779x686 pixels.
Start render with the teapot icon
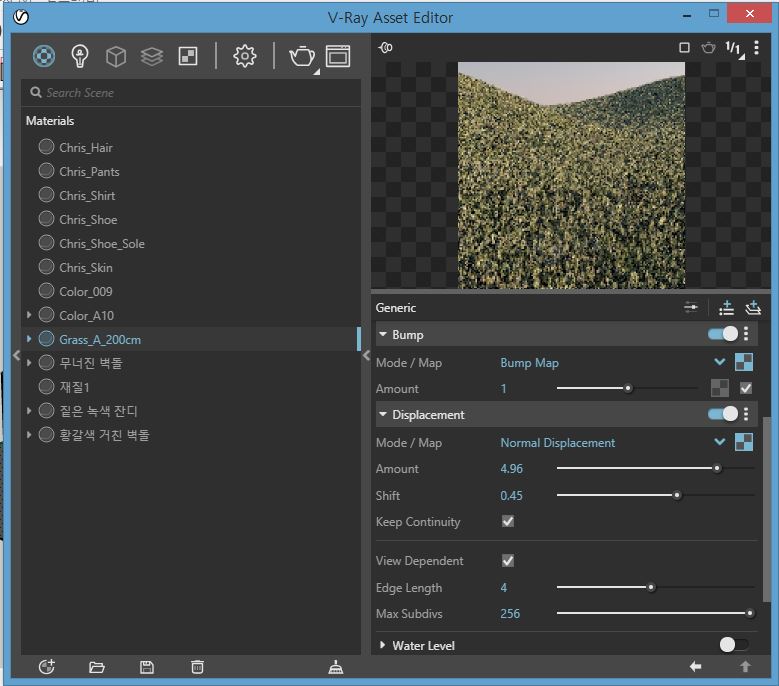tap(301, 56)
